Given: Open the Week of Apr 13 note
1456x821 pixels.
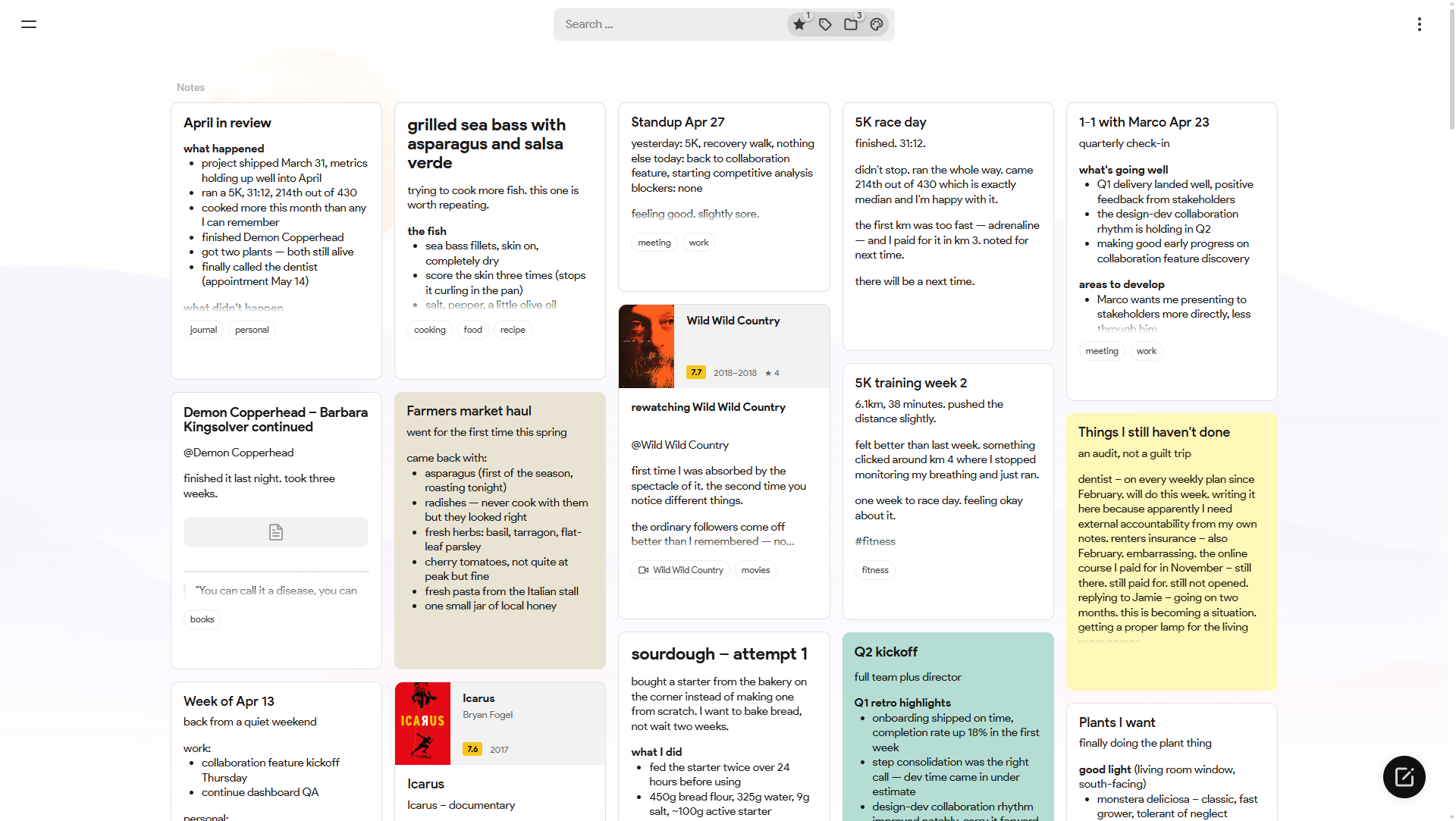Looking at the screenshot, I should pos(276,751).
